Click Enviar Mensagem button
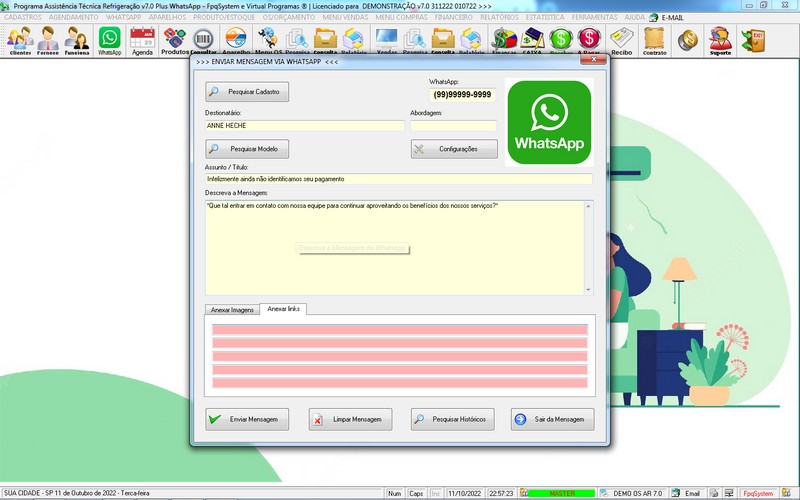 click(x=247, y=419)
